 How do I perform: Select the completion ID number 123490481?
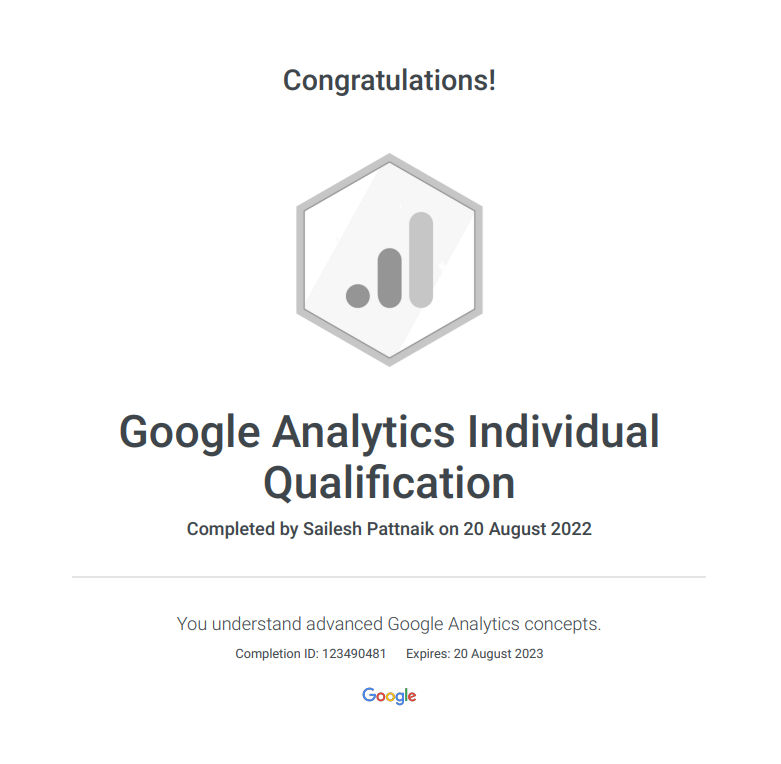(x=353, y=654)
